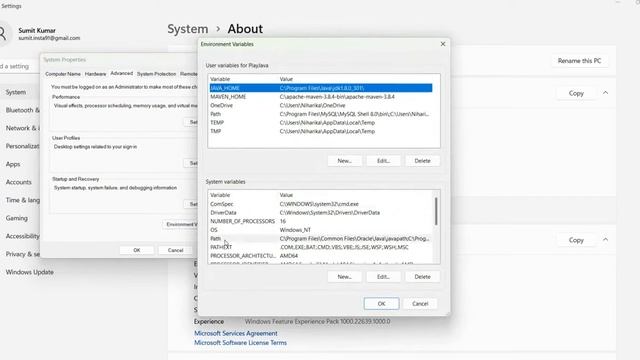Screen dimensions: 640x360
Task: Select MAVEN_HOME user variable row
Action: click(x=321, y=97)
